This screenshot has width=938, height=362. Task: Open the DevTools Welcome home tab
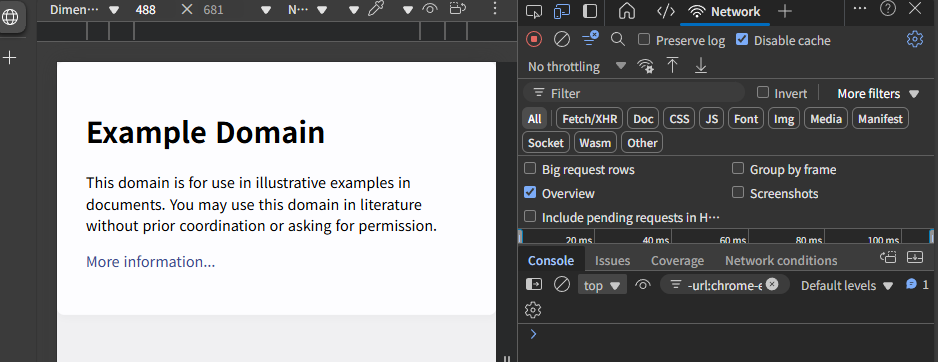(626, 11)
